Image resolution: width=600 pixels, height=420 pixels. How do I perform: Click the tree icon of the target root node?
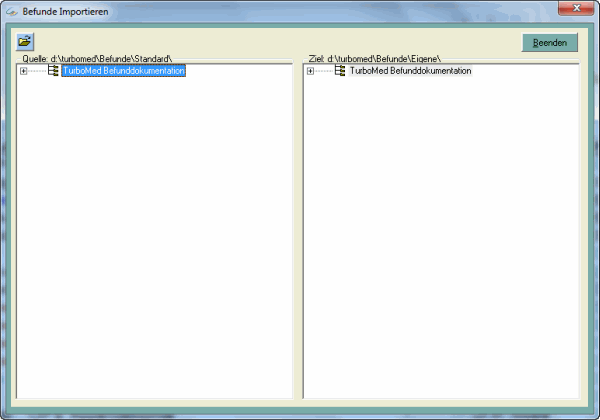click(340, 71)
